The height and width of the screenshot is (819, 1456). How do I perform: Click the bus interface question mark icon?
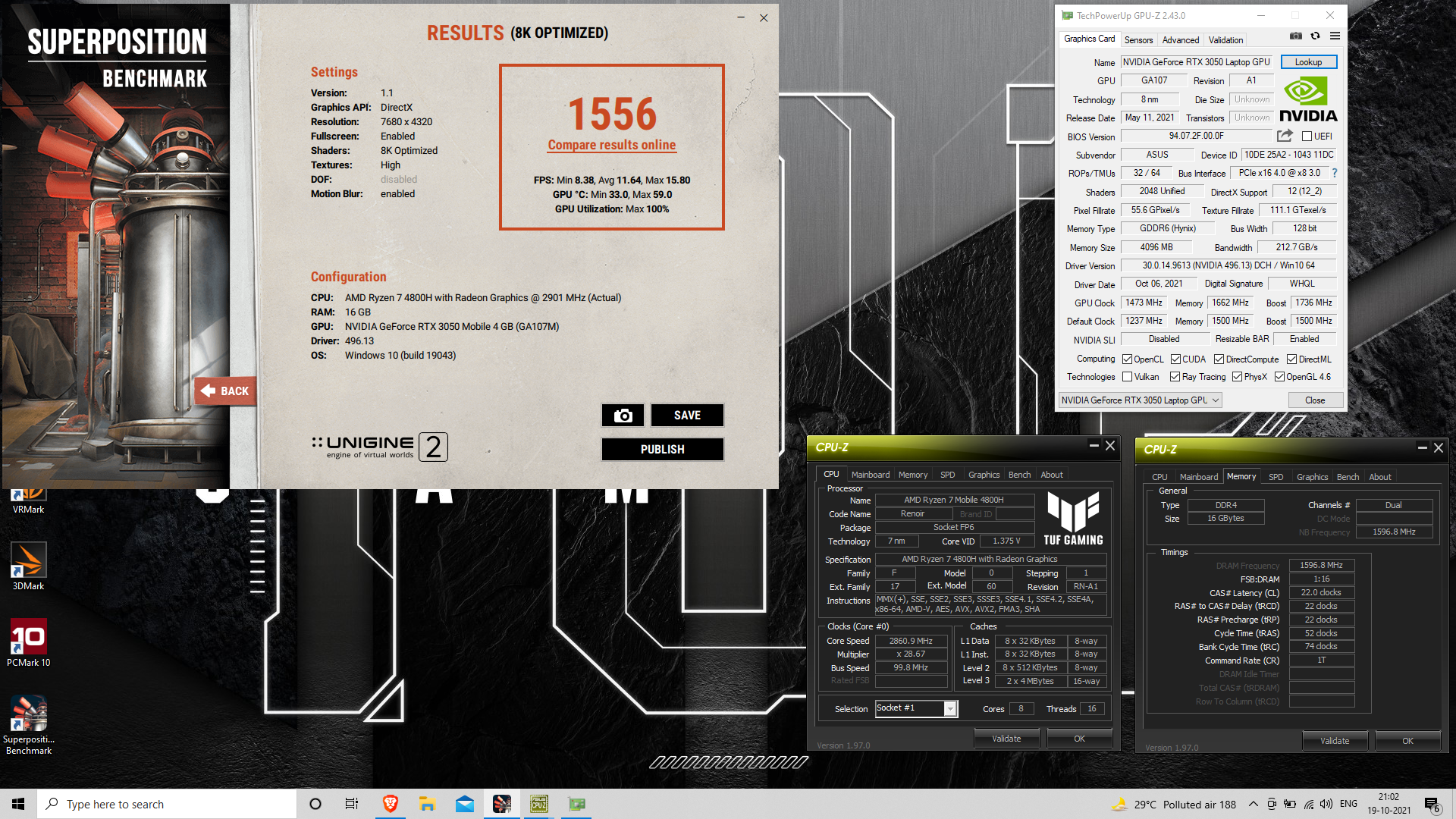click(x=1335, y=173)
